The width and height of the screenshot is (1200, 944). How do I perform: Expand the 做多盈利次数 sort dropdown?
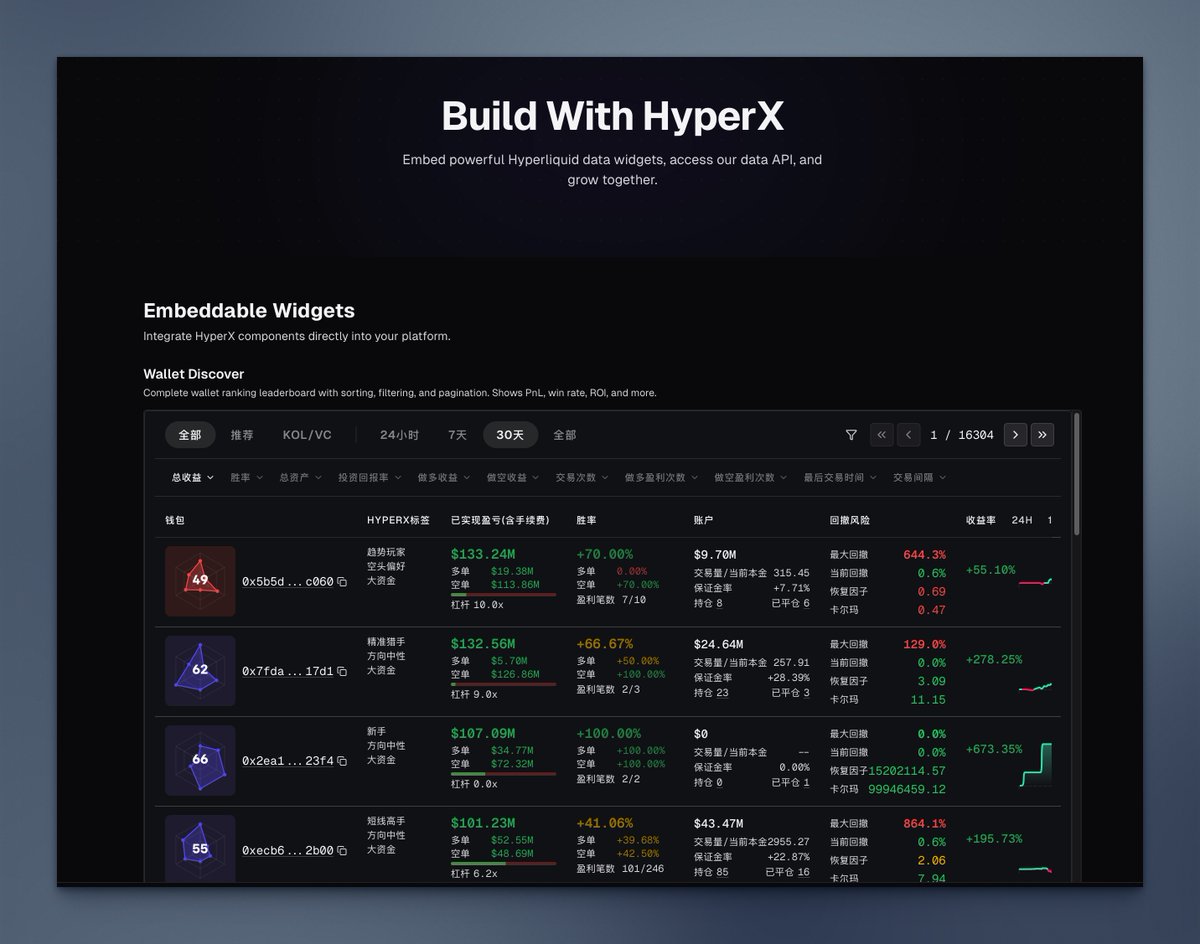click(661, 478)
